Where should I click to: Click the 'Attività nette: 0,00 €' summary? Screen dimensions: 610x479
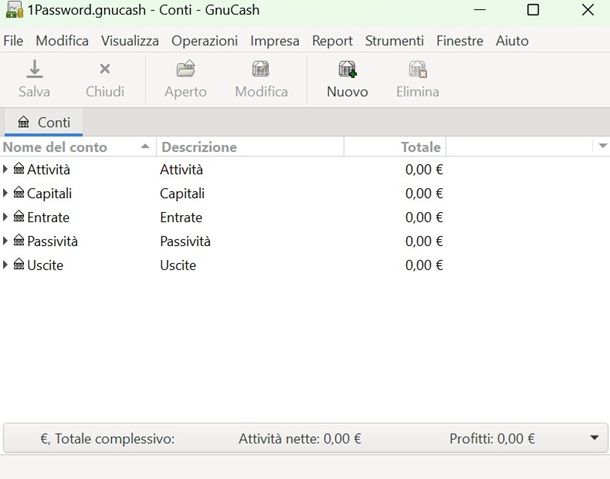tap(300, 439)
